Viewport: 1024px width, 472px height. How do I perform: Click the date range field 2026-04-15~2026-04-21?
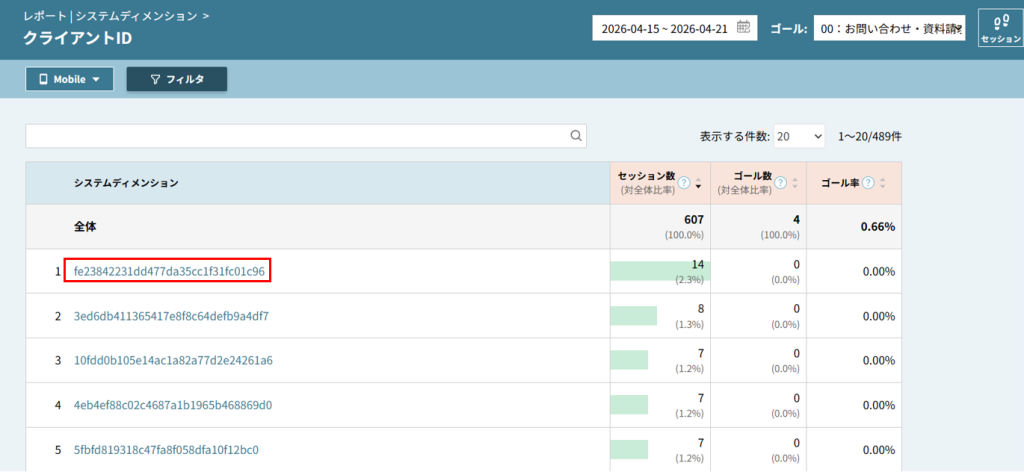pos(665,29)
